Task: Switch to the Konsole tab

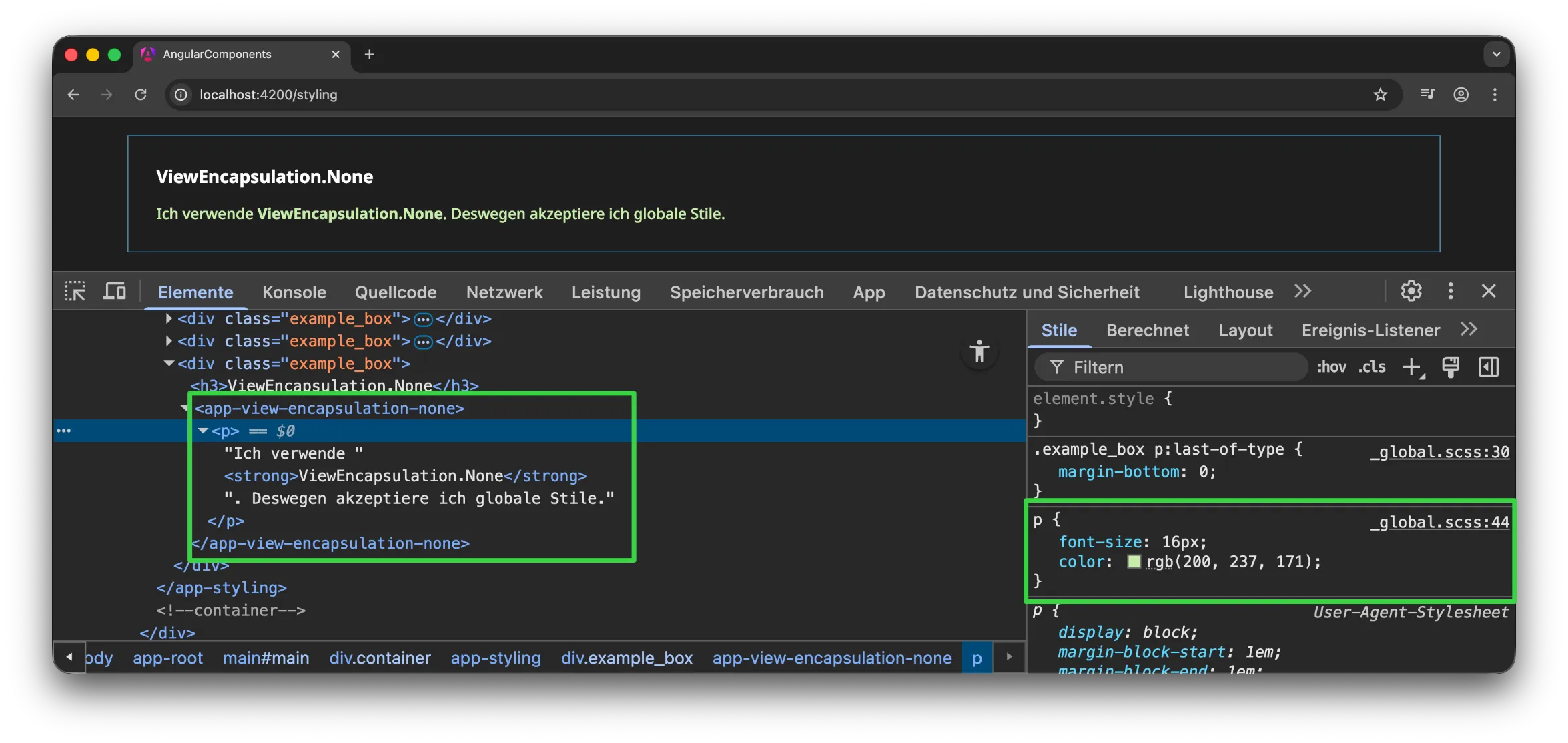Action: (x=294, y=292)
